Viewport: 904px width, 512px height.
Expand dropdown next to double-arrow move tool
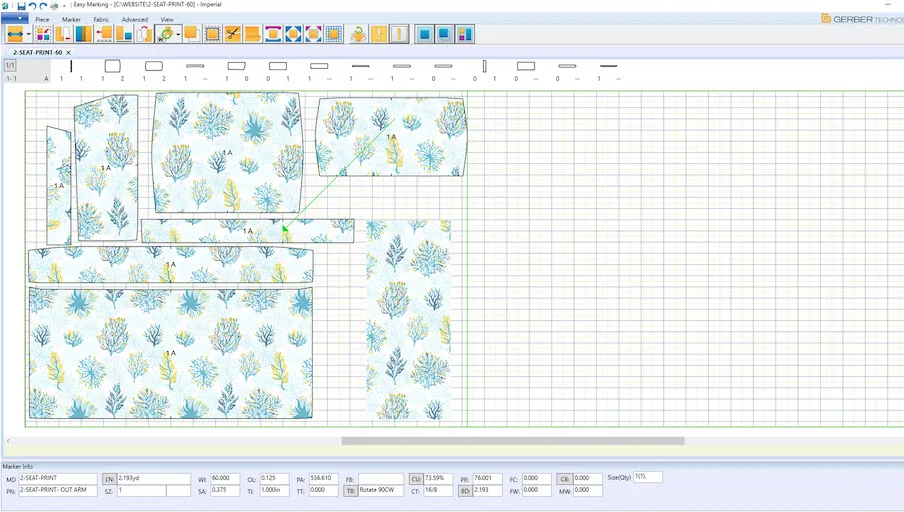[28, 34]
